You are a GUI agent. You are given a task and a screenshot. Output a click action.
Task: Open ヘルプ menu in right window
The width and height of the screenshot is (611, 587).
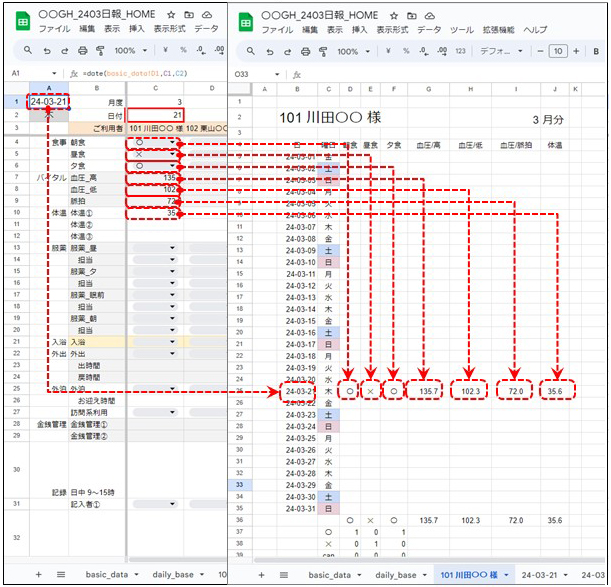(535, 30)
